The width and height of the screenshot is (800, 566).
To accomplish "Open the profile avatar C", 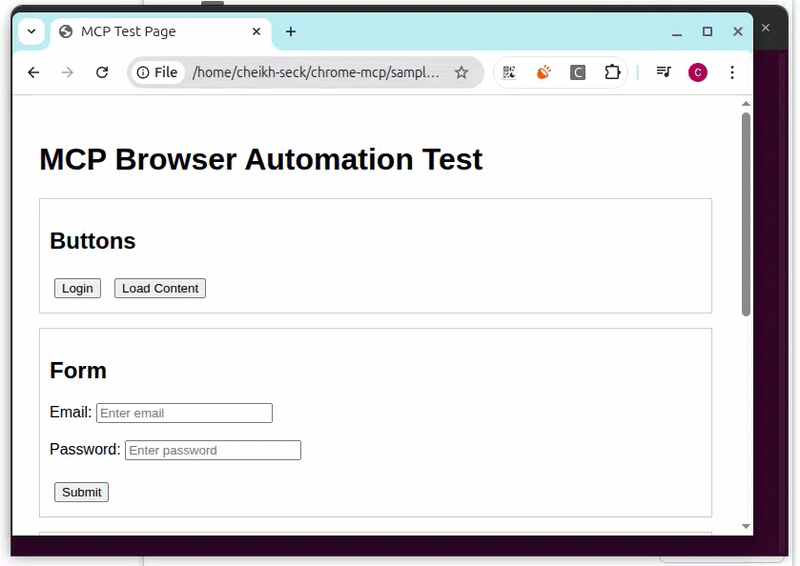I will tap(697, 72).
